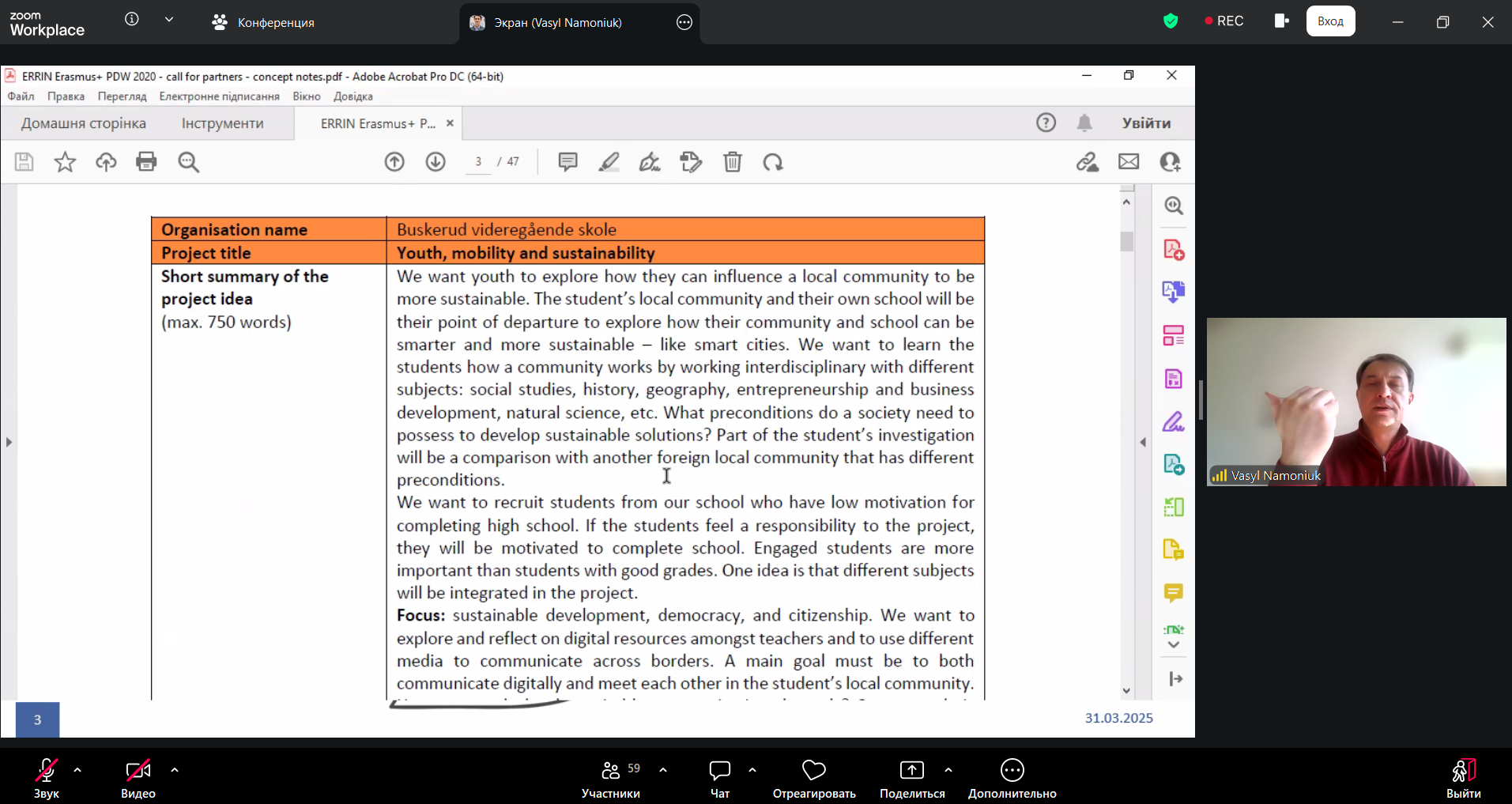Screen dimensions: 1512x804
Task: Click the magnifier zoom icon in toolbar
Action: point(188,162)
